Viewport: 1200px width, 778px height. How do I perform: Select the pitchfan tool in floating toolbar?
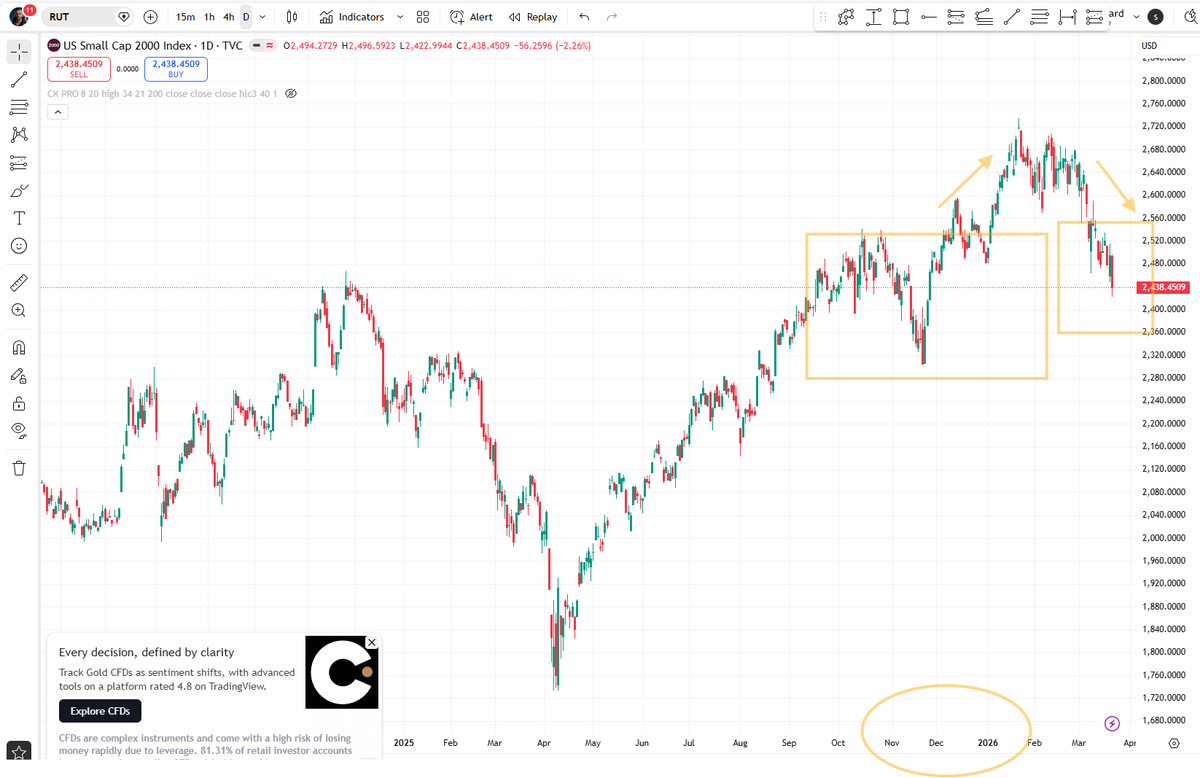[x=984, y=17]
